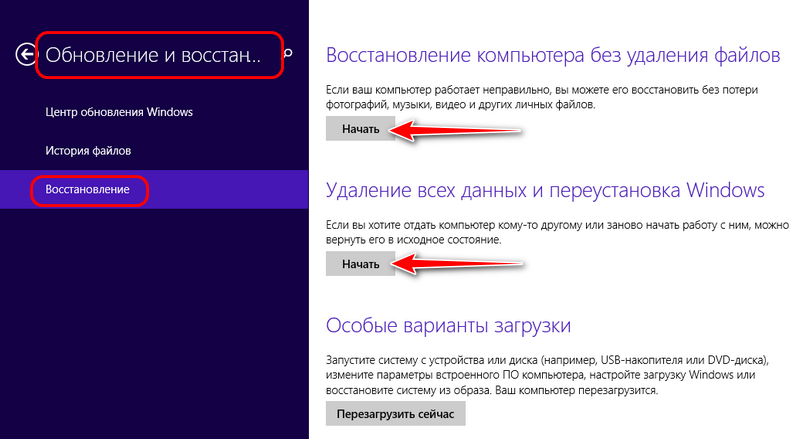Click Начать under restore without deleting files

tap(360, 129)
